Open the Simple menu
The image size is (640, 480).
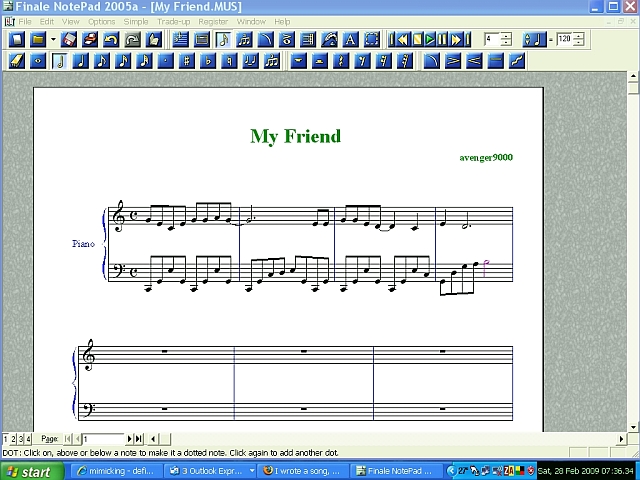(136, 21)
